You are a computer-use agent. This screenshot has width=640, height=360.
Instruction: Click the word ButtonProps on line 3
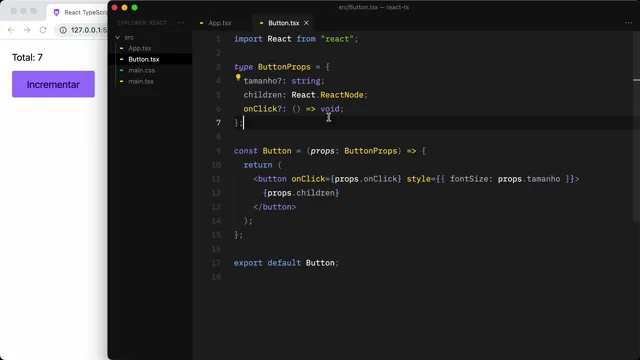click(x=284, y=67)
